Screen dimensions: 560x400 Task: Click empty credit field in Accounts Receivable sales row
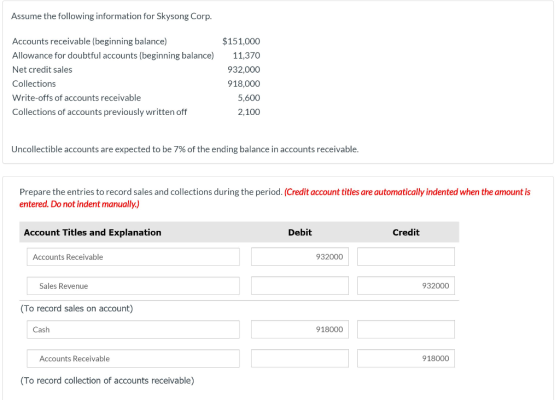tap(406, 257)
